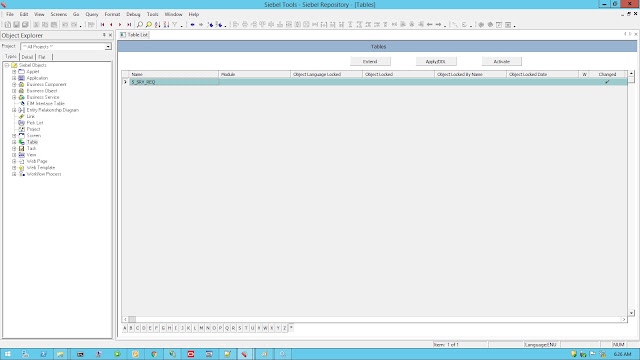Select the Web Page tree item

(x=37, y=161)
